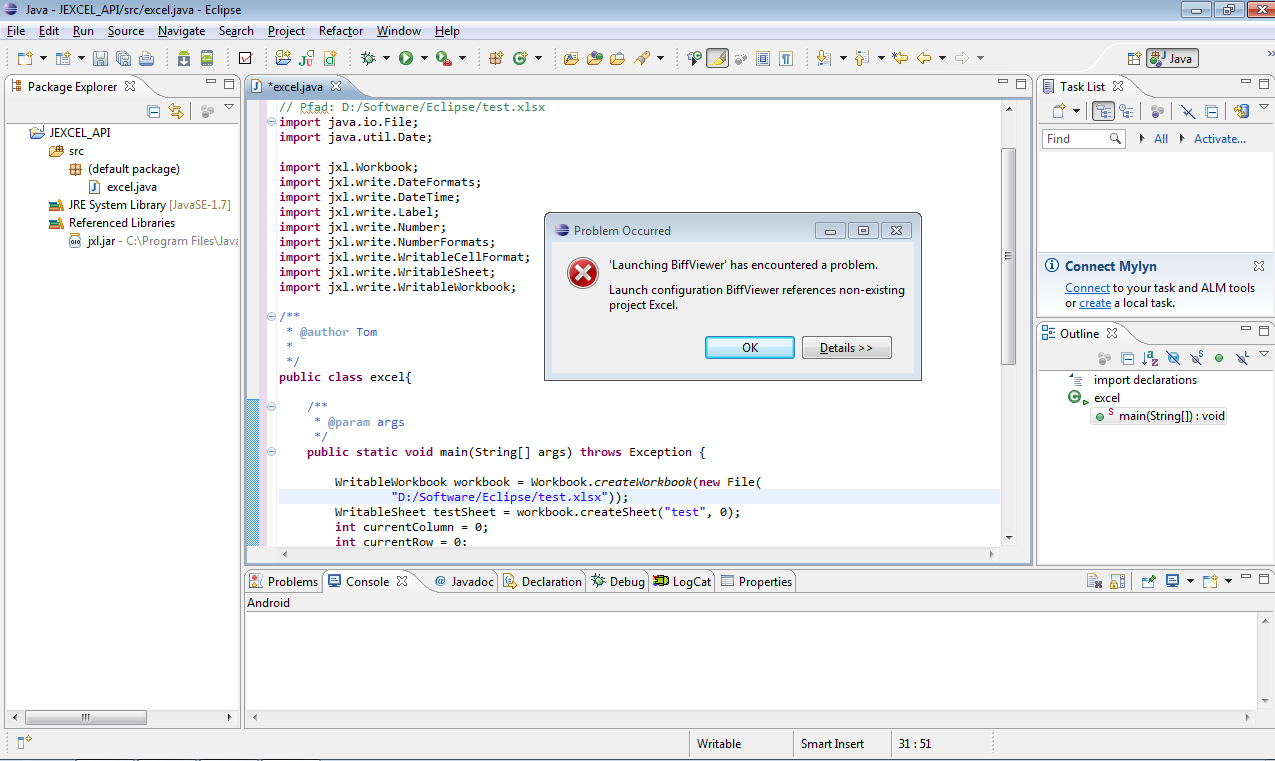The image size is (1275, 761).
Task: Open the Back history dropdown arrow
Action: [x=943, y=58]
